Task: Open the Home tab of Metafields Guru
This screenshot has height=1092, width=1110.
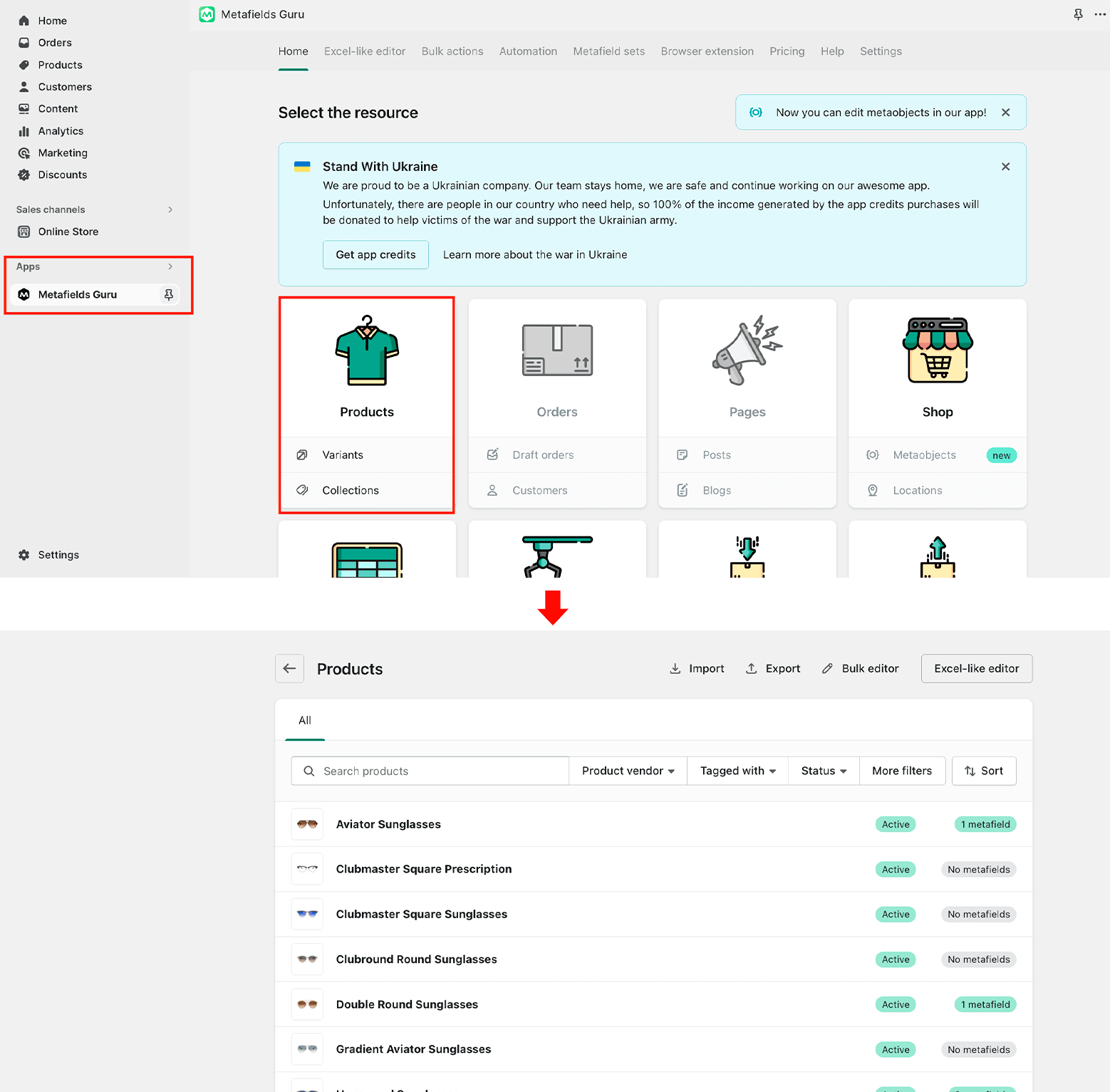Action: [x=294, y=51]
